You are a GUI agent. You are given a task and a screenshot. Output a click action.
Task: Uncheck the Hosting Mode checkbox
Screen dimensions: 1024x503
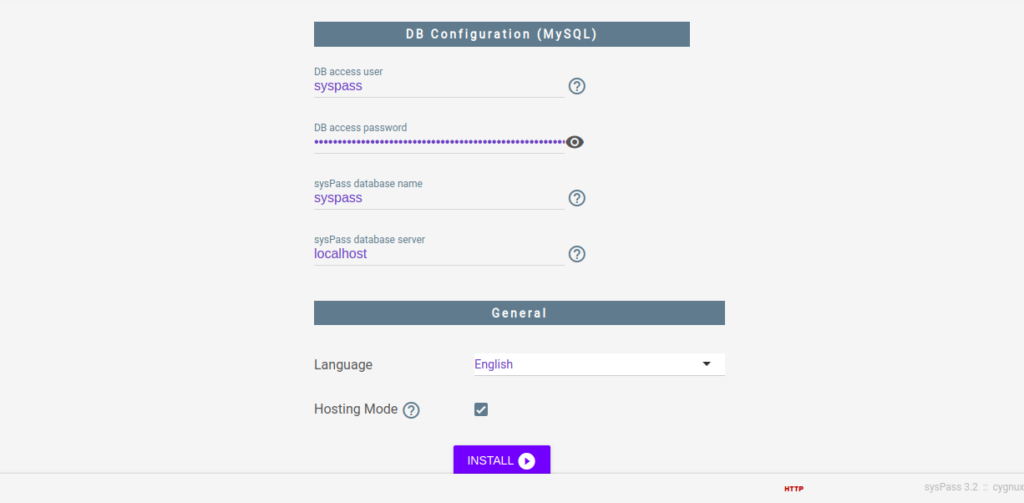[x=481, y=410]
